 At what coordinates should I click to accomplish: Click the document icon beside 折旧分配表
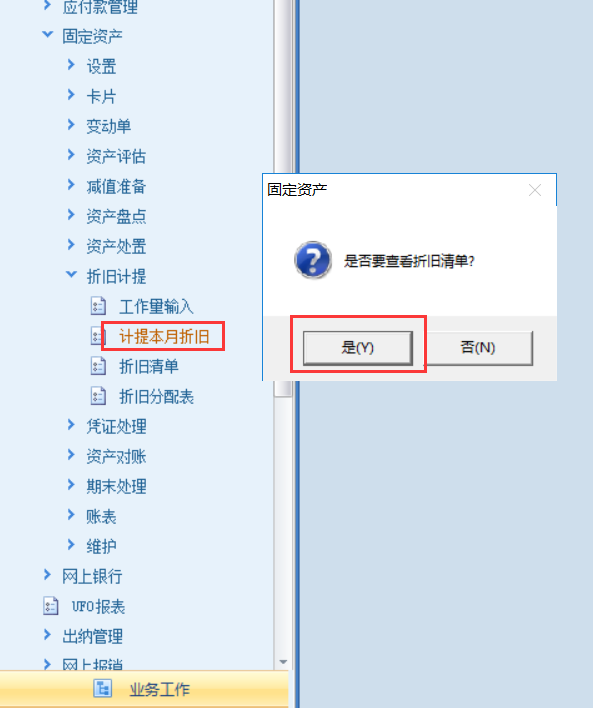click(x=98, y=396)
